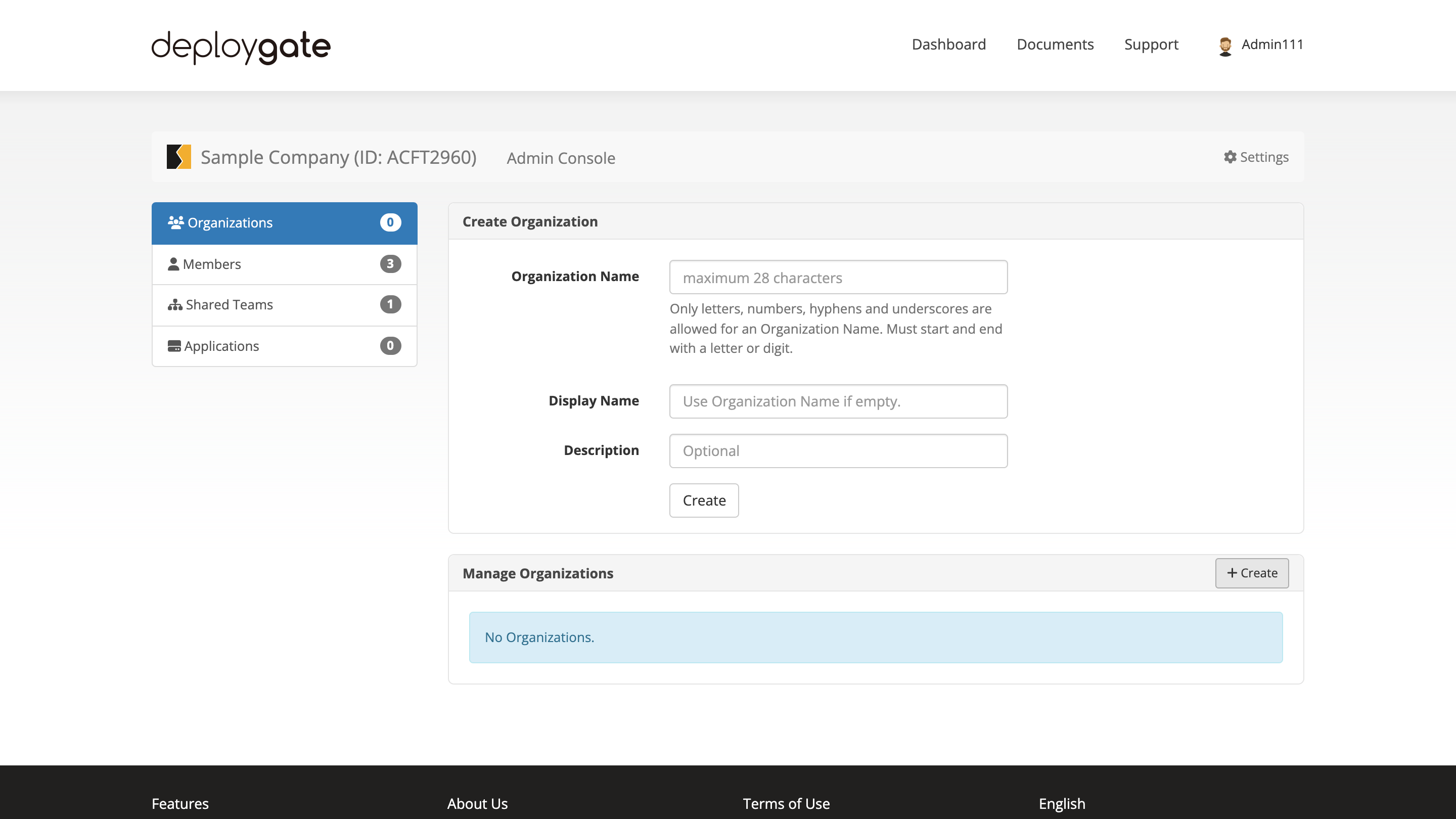This screenshot has height=819, width=1456.
Task: Select the Dashboard menu item
Action: click(x=949, y=44)
